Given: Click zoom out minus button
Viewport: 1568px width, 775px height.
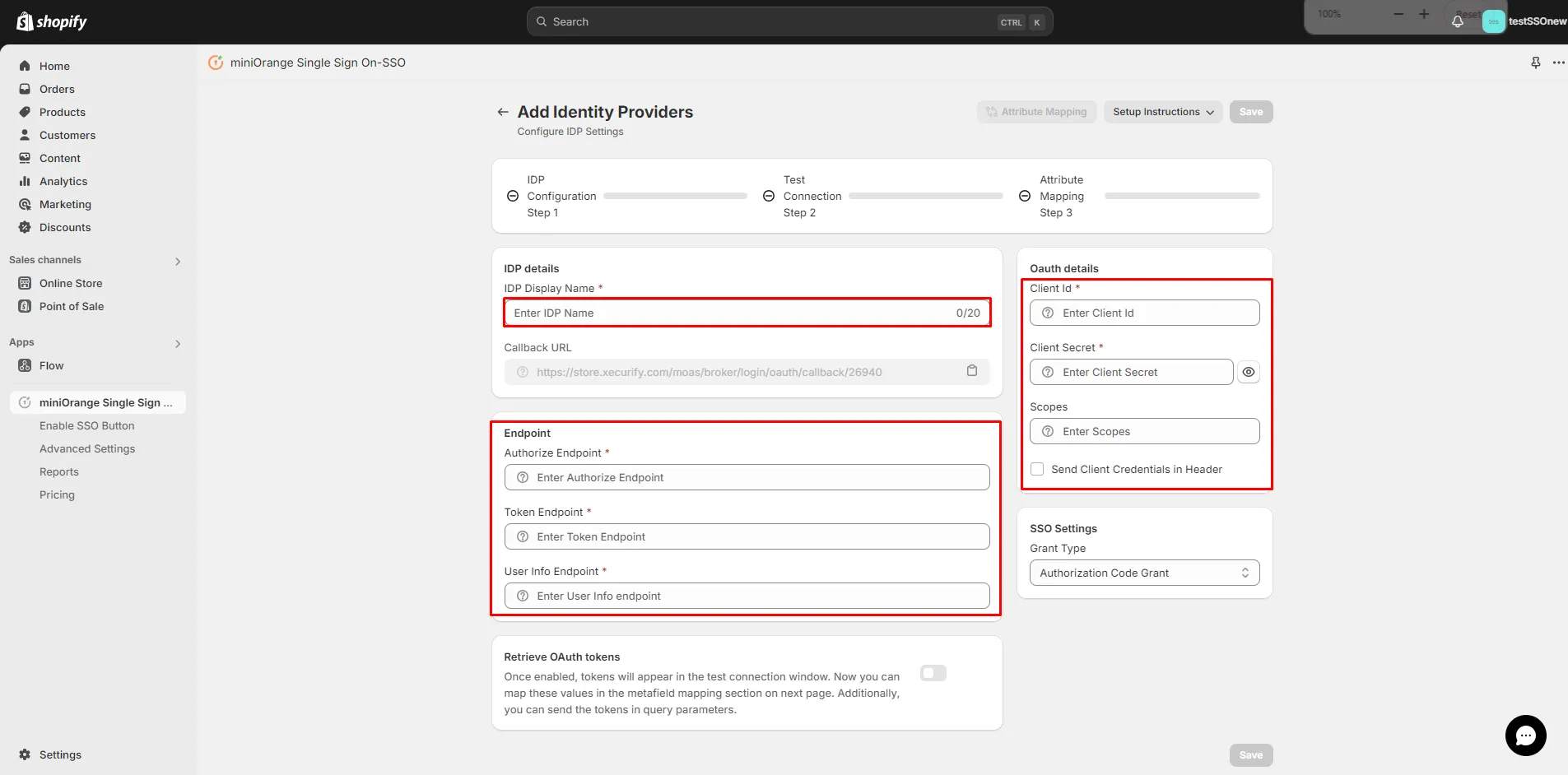Looking at the screenshot, I should point(1398,14).
